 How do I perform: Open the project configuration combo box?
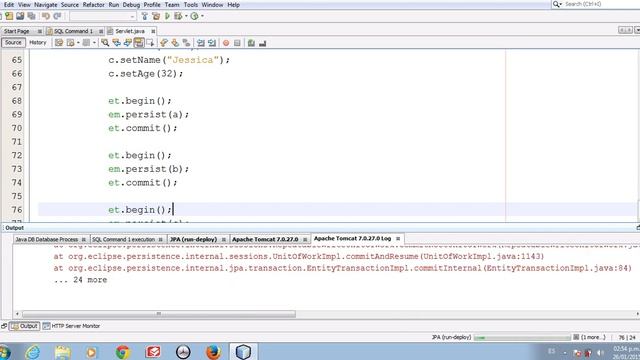102,16
